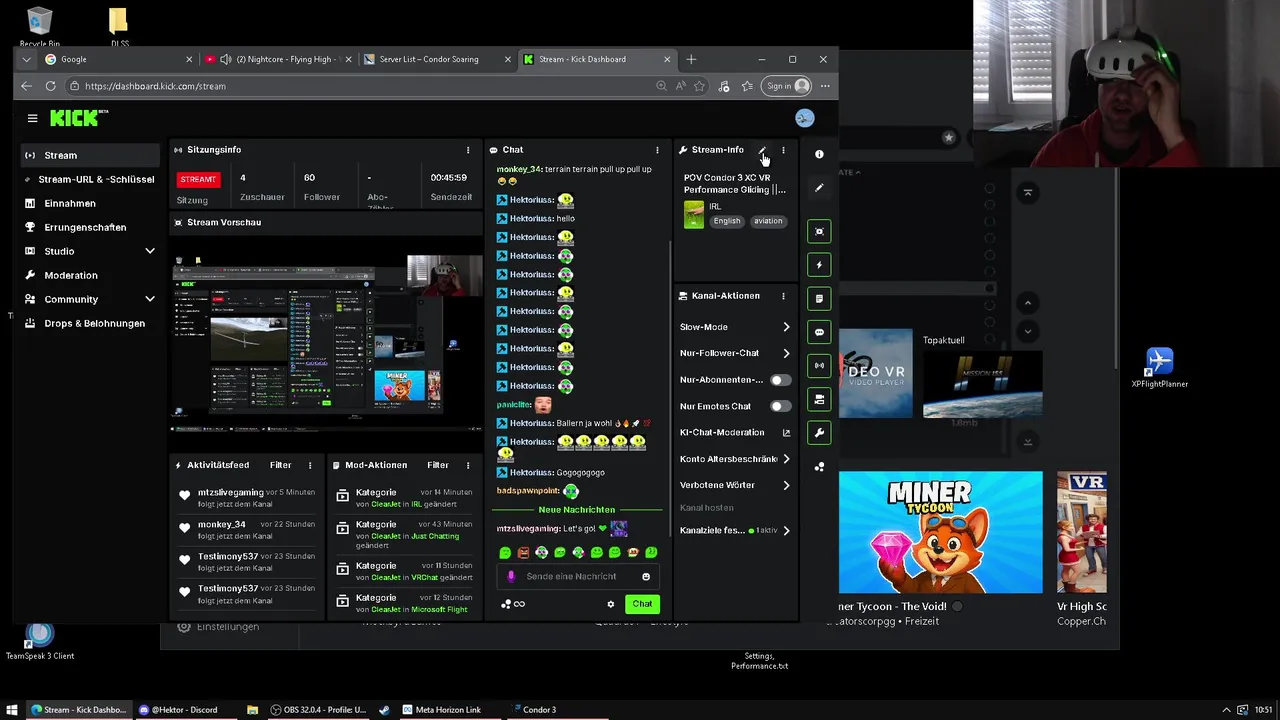This screenshot has height=720, width=1280.
Task: Go back in the browser
Action: (26, 86)
